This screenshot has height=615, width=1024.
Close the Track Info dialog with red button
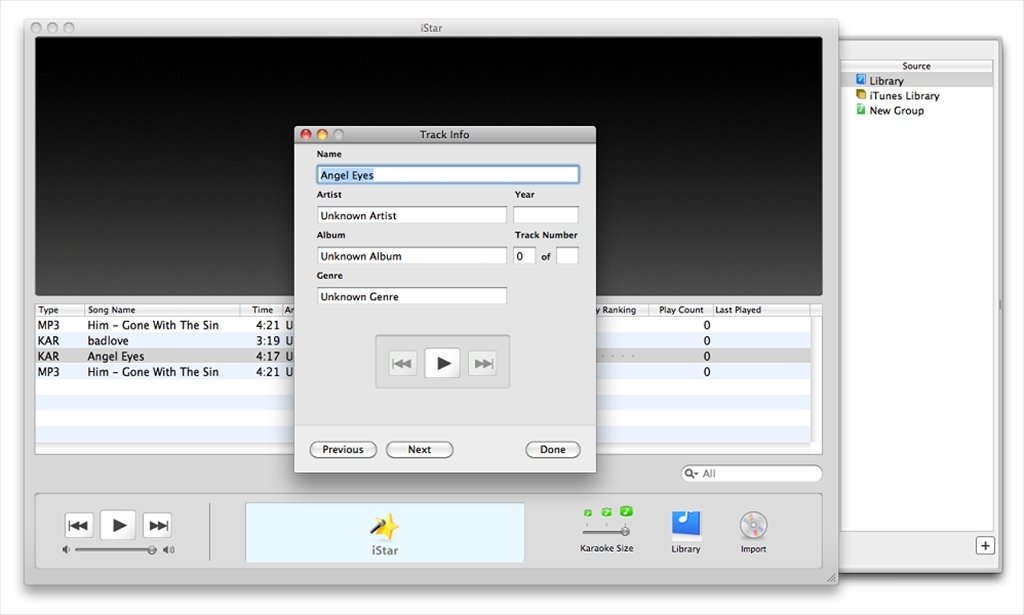click(x=306, y=134)
